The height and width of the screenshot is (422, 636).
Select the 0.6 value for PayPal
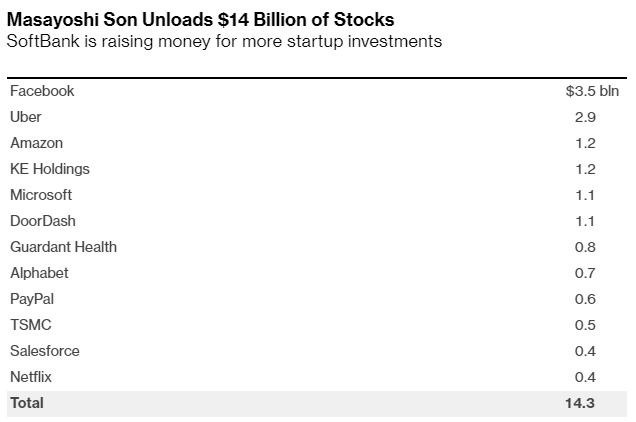click(586, 299)
